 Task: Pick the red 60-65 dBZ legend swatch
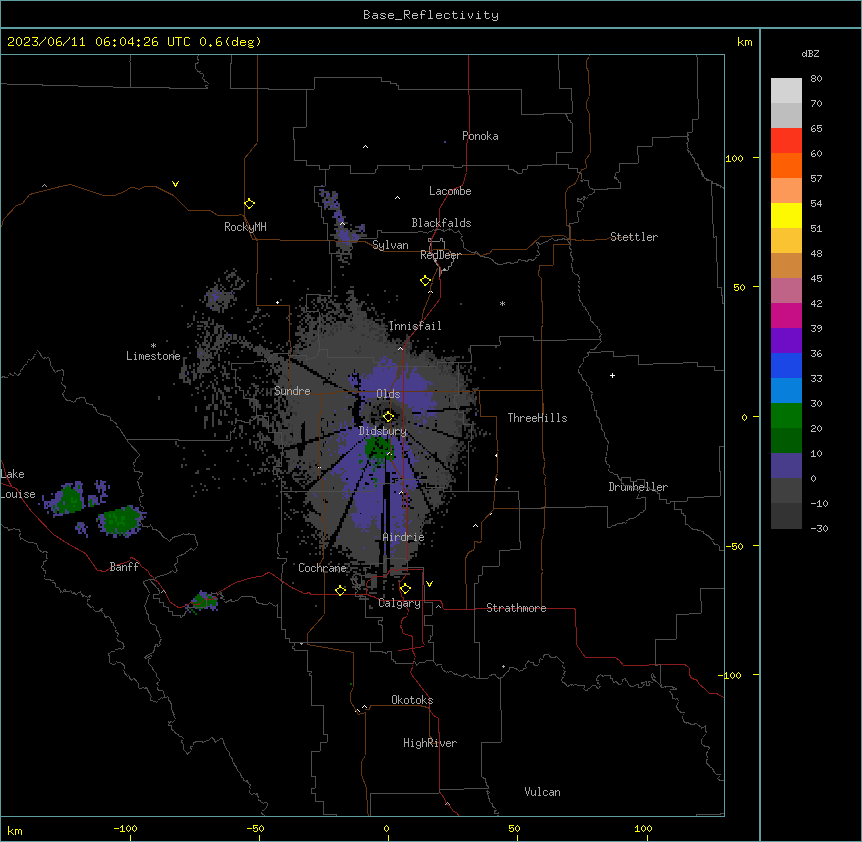pos(786,140)
